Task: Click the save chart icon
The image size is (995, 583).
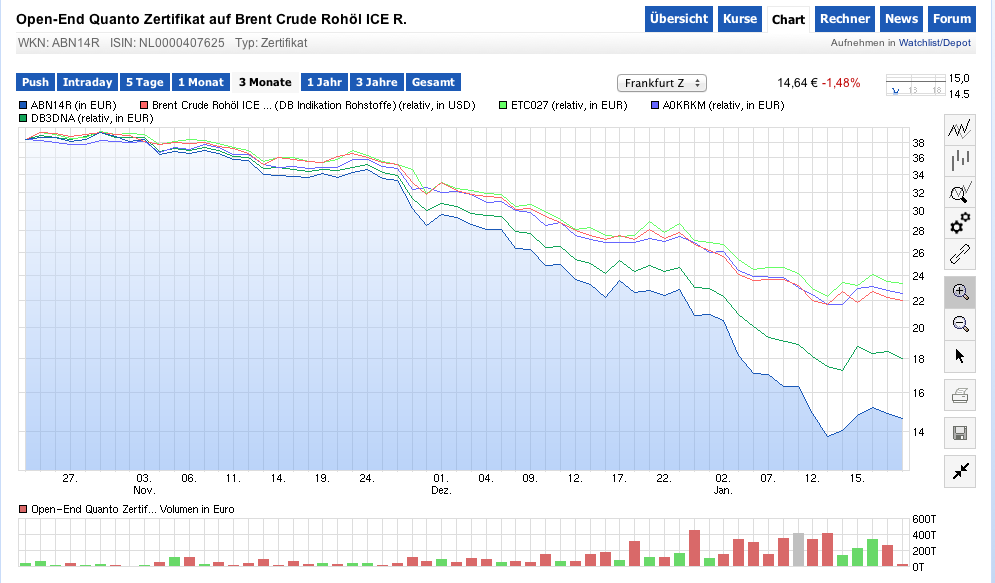Action: (959, 432)
